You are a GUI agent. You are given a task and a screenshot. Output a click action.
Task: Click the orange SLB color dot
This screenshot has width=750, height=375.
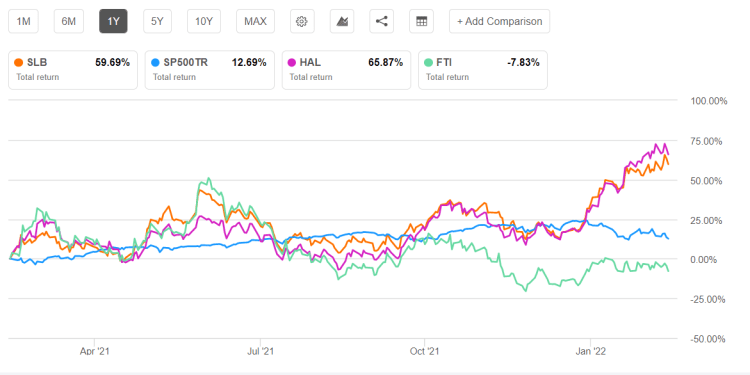[19, 63]
